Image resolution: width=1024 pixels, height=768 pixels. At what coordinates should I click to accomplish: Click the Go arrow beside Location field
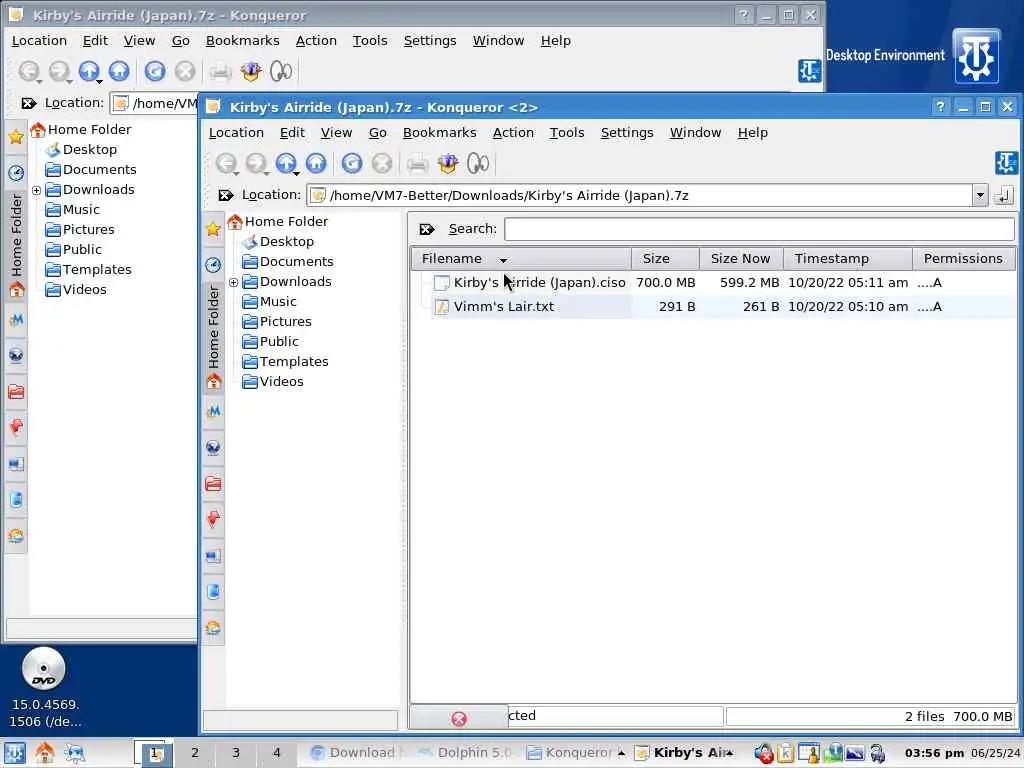1004,195
